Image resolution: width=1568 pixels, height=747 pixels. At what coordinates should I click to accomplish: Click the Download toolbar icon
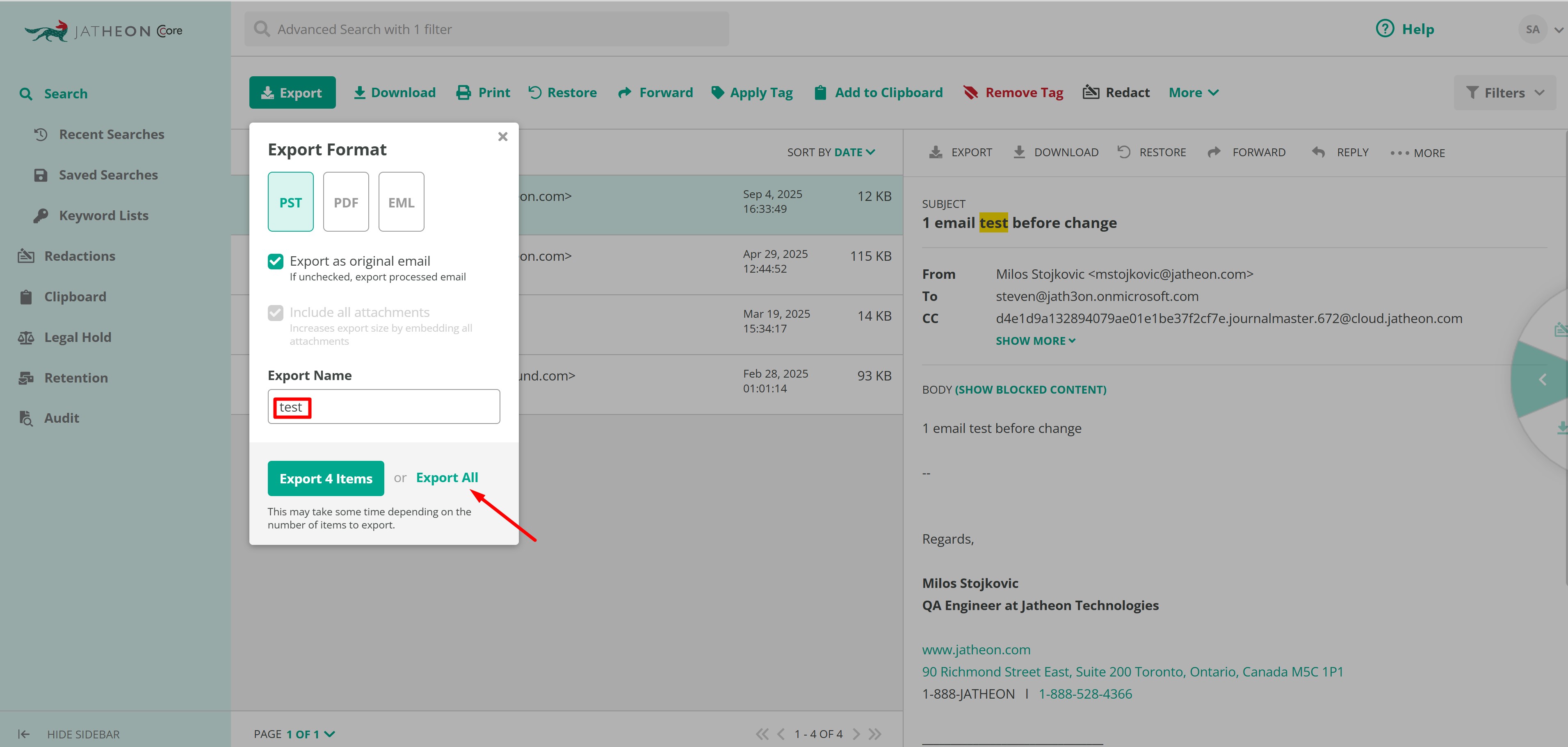click(360, 93)
